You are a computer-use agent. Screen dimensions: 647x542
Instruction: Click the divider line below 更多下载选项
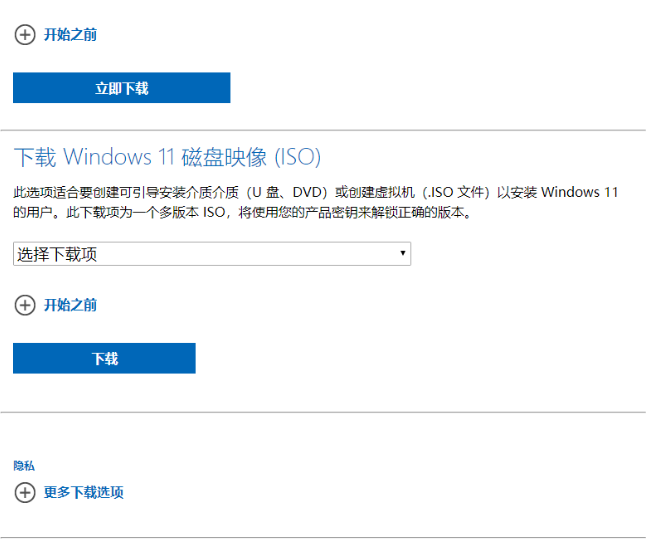(323, 538)
